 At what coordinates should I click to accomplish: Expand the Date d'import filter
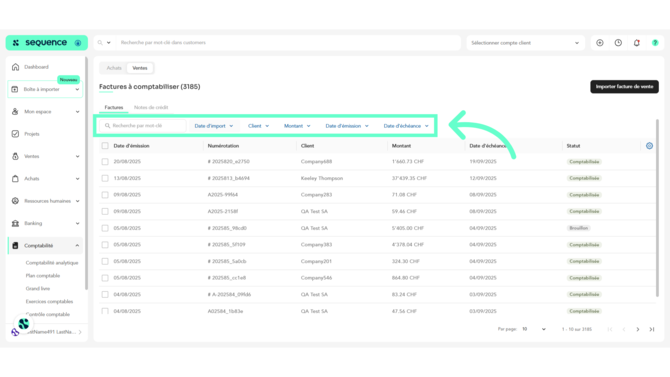(214, 126)
